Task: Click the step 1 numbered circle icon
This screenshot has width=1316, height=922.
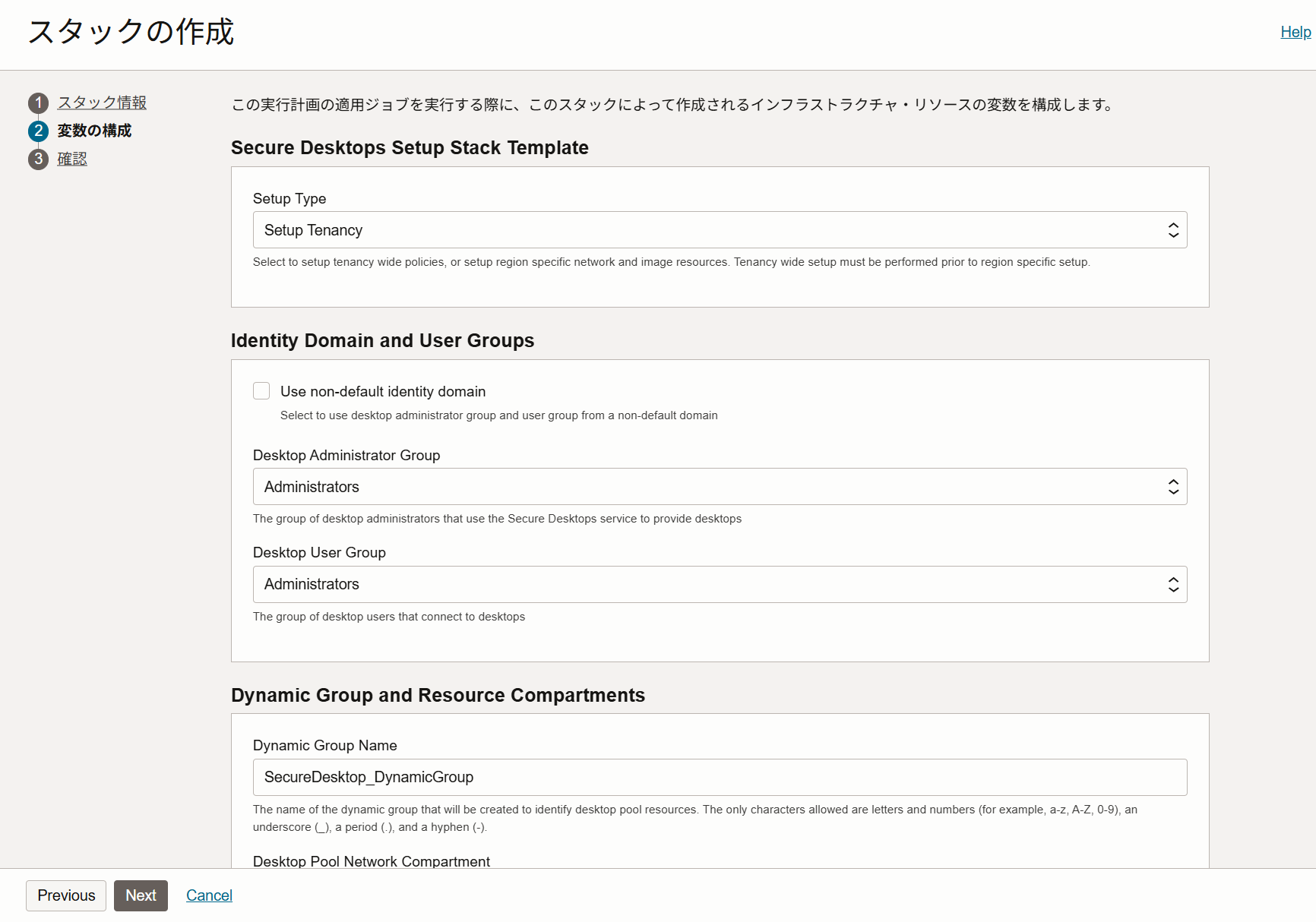Action: click(38, 103)
